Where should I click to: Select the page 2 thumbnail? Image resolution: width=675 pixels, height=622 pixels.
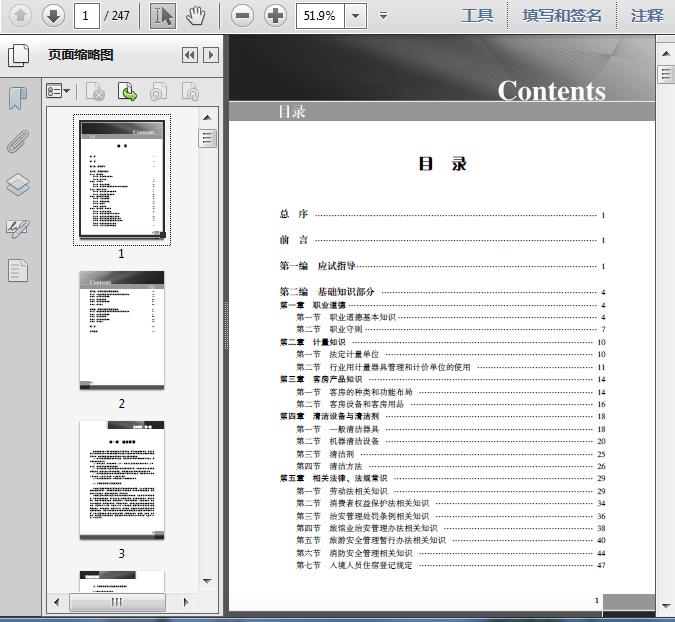[x=122, y=331]
